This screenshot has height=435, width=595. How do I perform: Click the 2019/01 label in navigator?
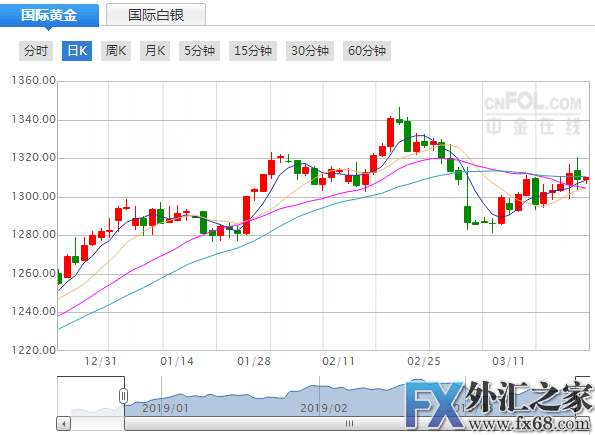pos(165,408)
